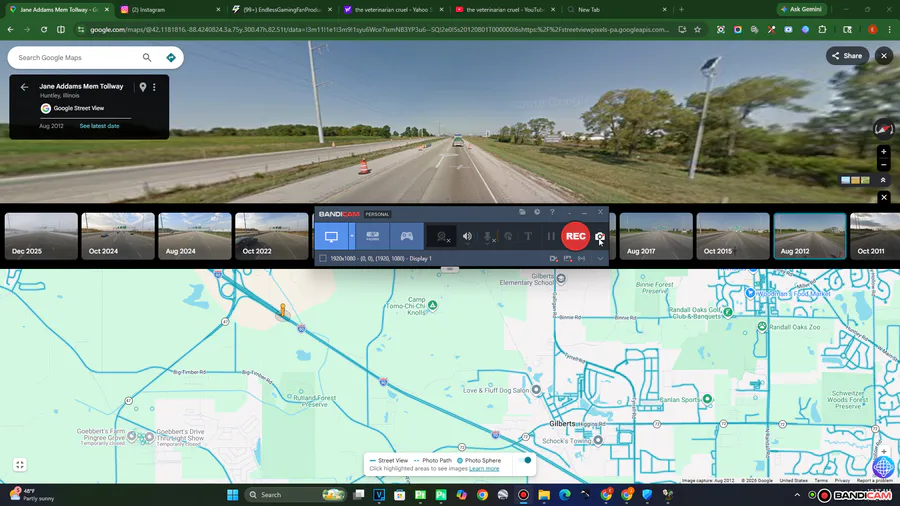
Task: Select Oct 2022 Street View thumbnail
Action: [271, 236]
